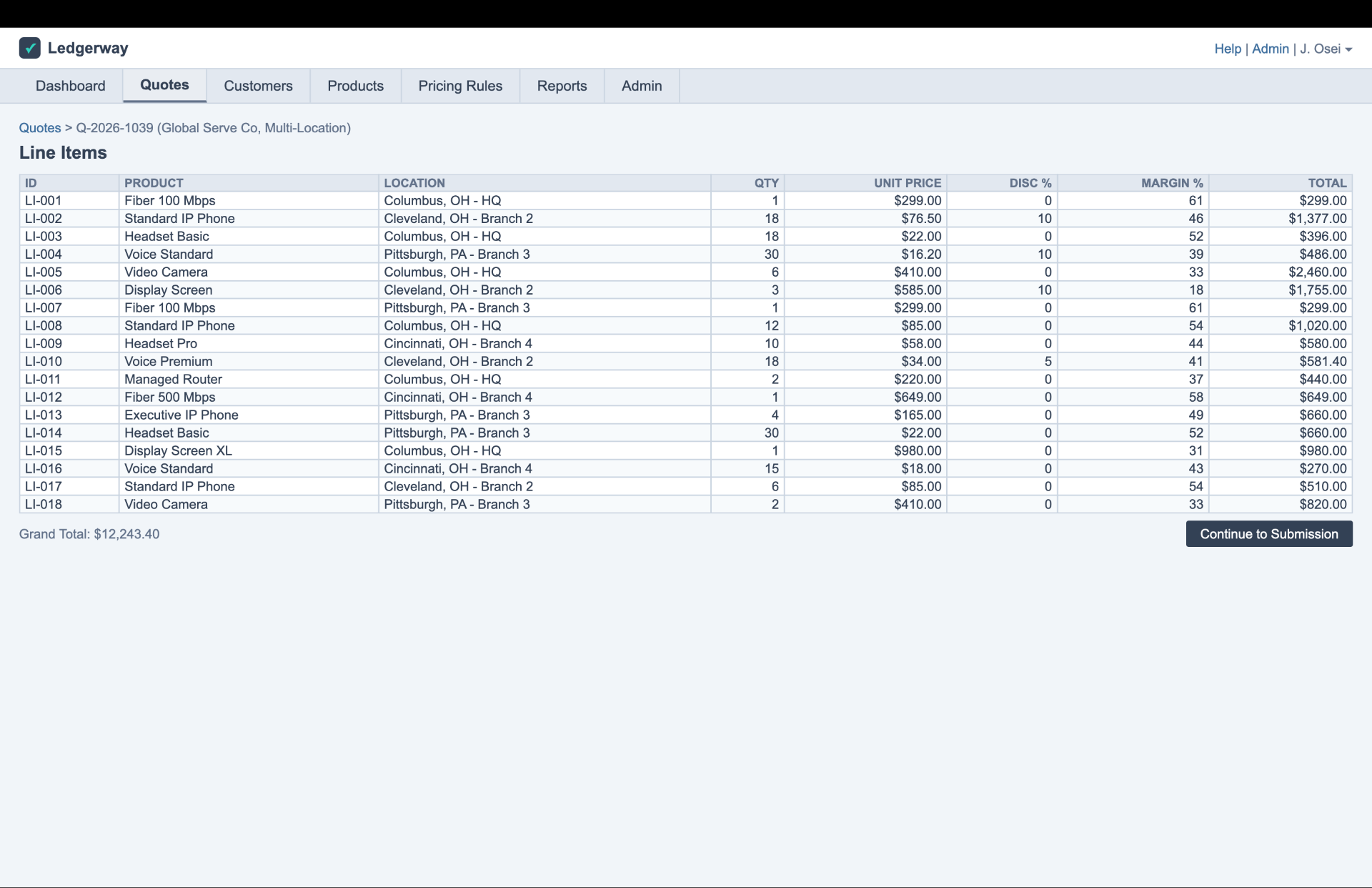Open the Help link
Screen dimensions: 1372x888
(1228, 49)
